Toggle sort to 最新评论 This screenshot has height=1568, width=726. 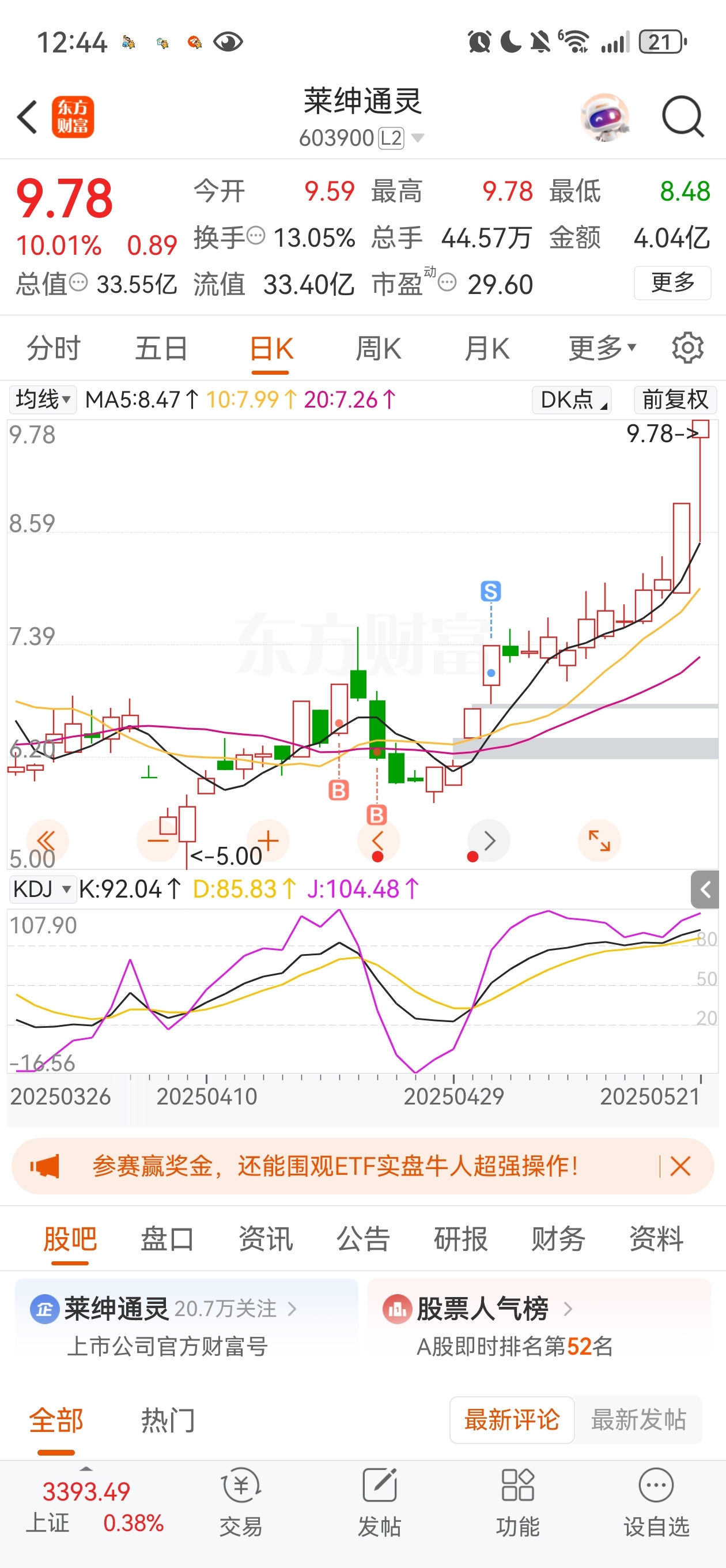click(512, 1419)
